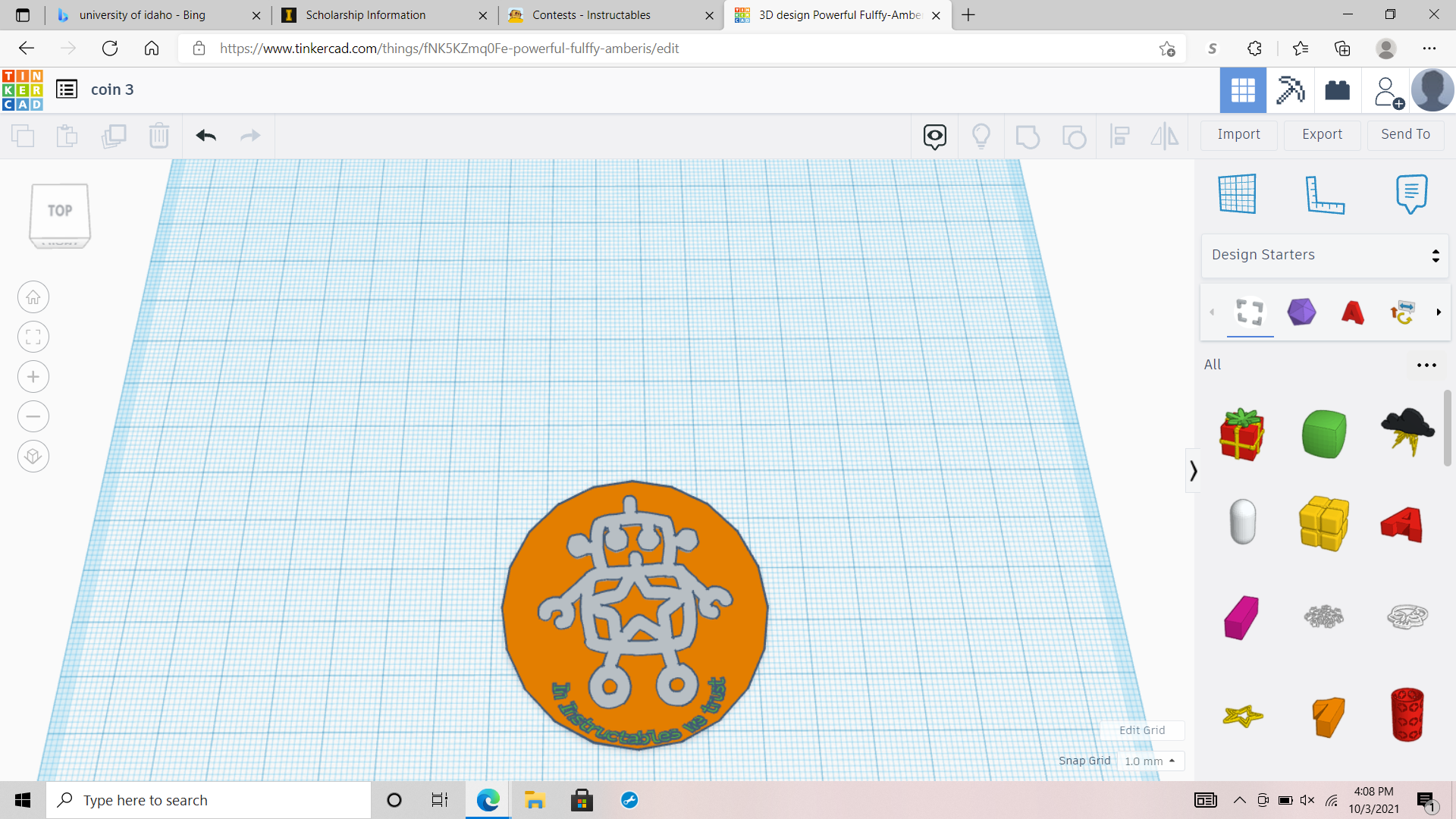The height and width of the screenshot is (819, 1456).
Task: Select the gift box shape thumbnail
Action: pyautogui.click(x=1241, y=435)
